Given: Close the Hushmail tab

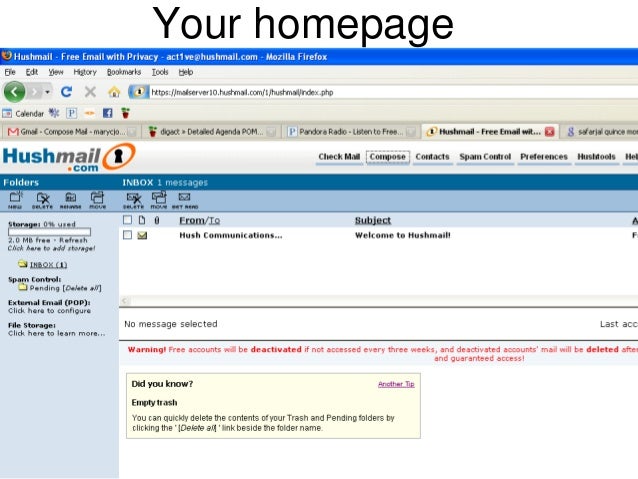Looking at the screenshot, I should coord(550,131).
